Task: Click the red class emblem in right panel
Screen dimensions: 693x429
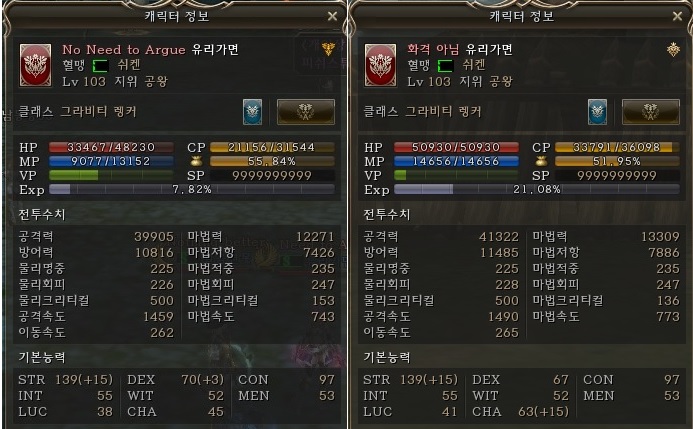Action: pos(380,65)
